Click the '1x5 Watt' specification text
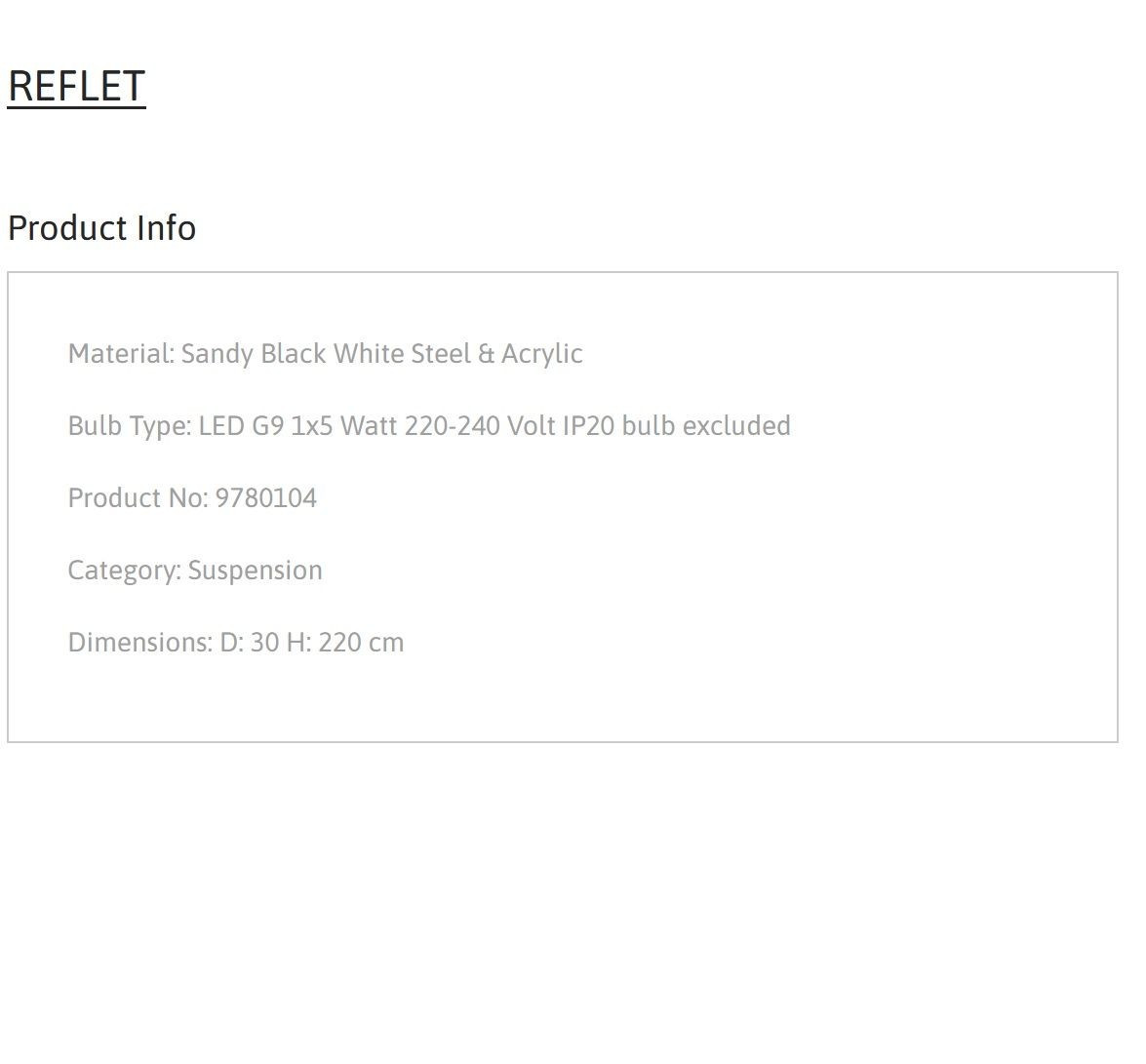Image resolution: width=1146 pixels, height=1064 pixels. click(343, 426)
